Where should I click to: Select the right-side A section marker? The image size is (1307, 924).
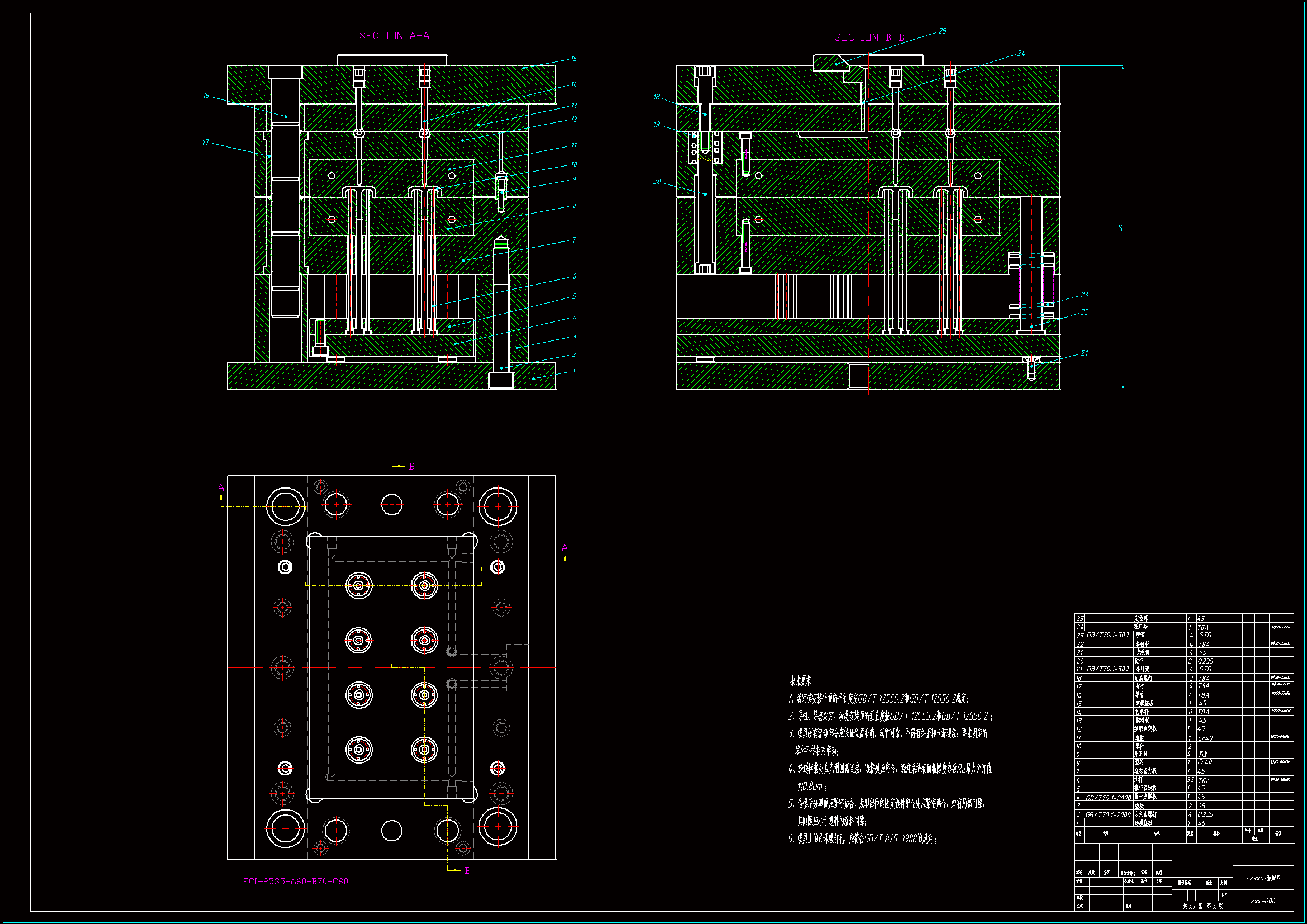click(565, 548)
